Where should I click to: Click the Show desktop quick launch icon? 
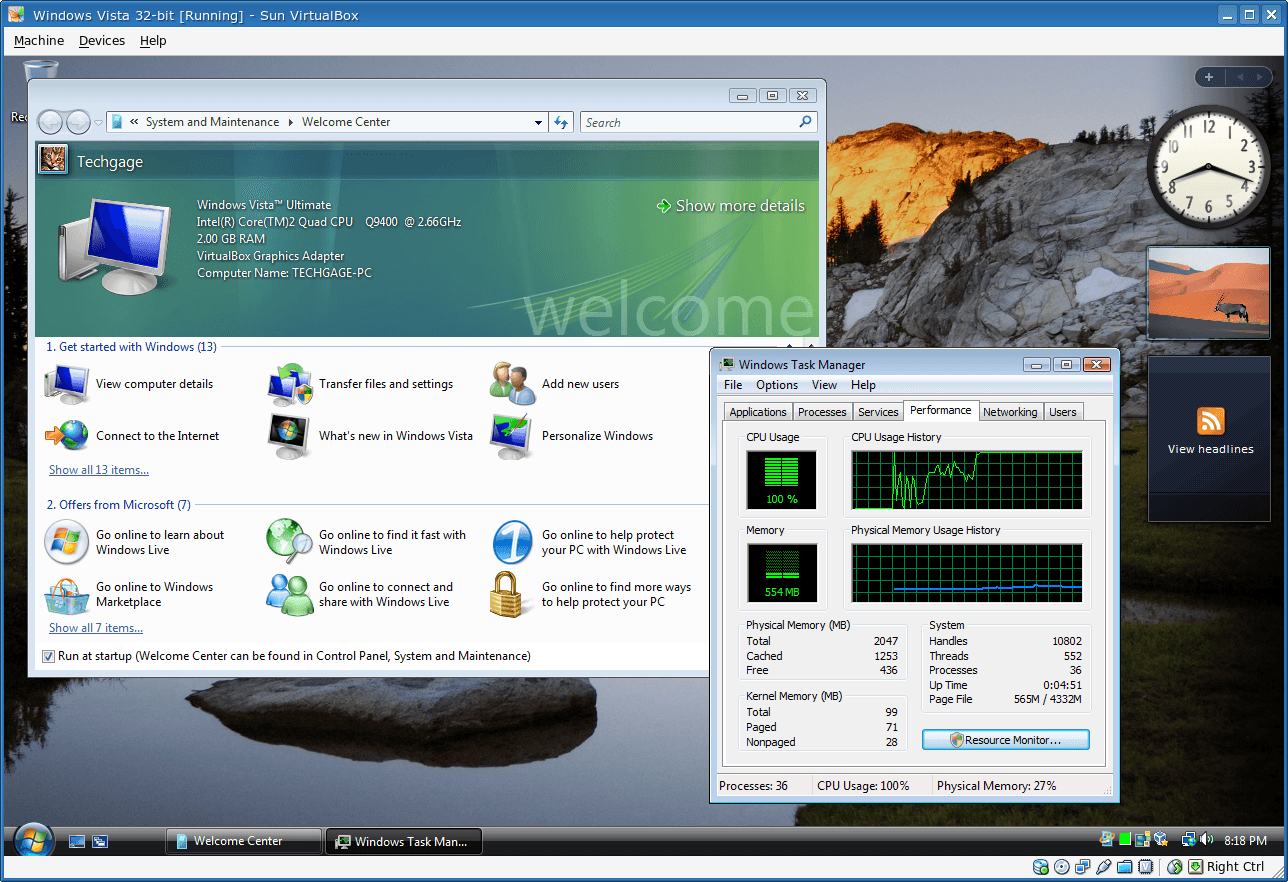tap(77, 841)
